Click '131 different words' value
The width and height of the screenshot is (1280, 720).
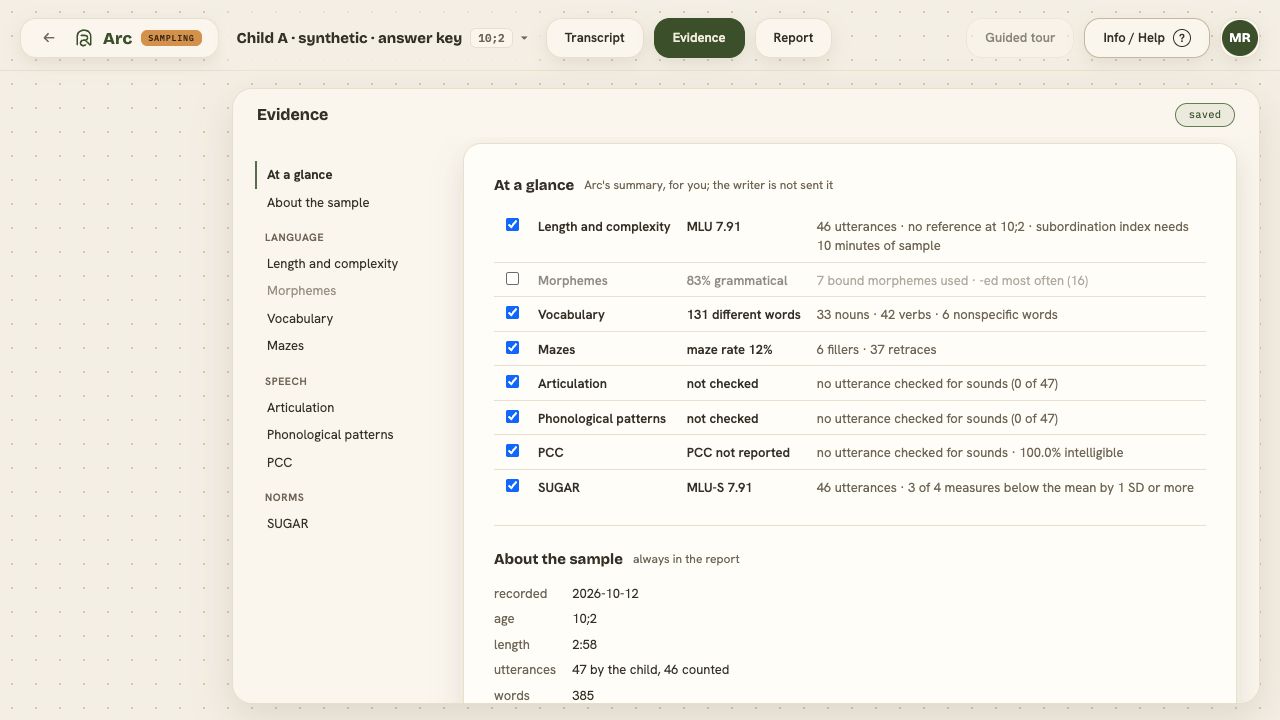point(743,315)
